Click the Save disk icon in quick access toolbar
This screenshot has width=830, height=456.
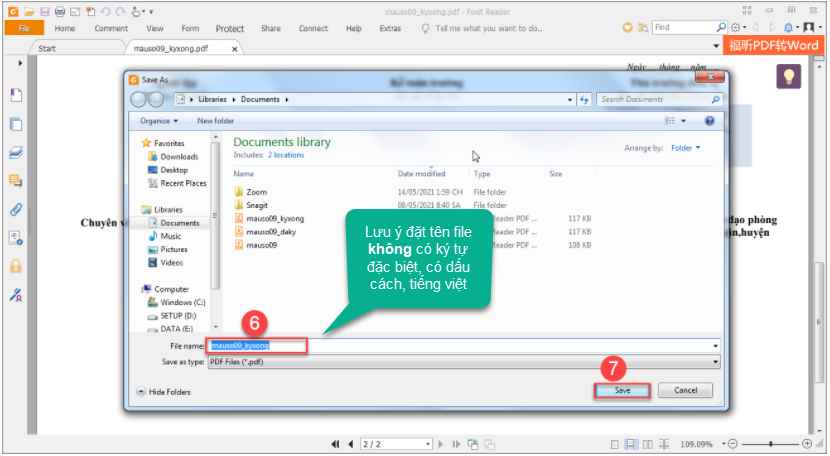[44, 11]
